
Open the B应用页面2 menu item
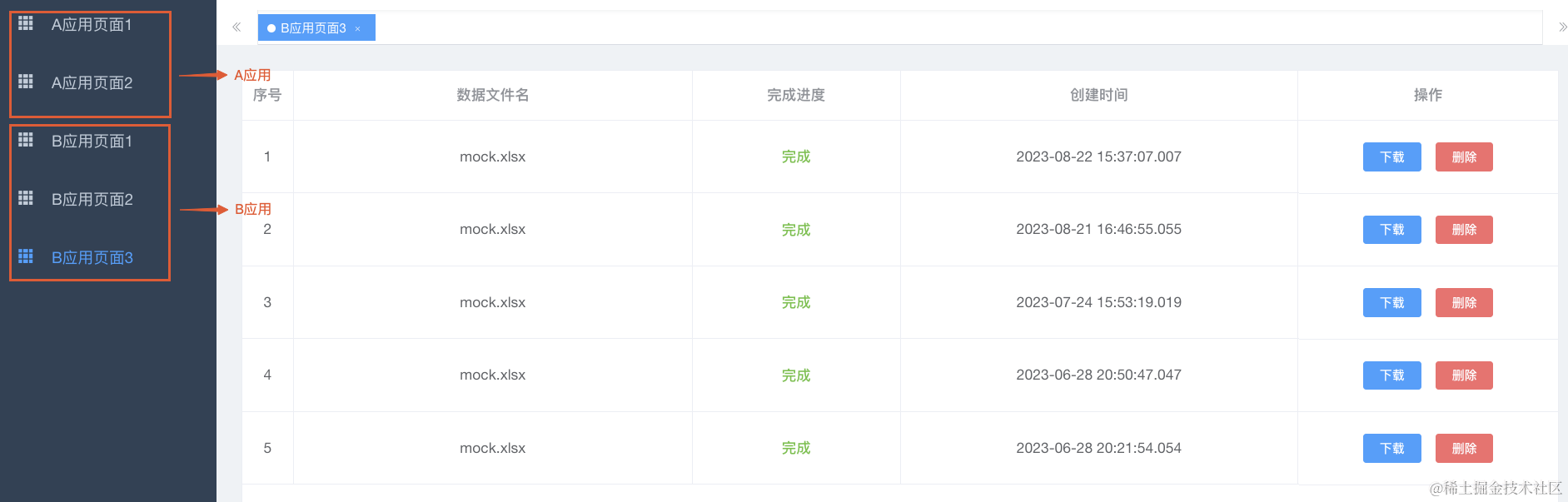click(92, 199)
